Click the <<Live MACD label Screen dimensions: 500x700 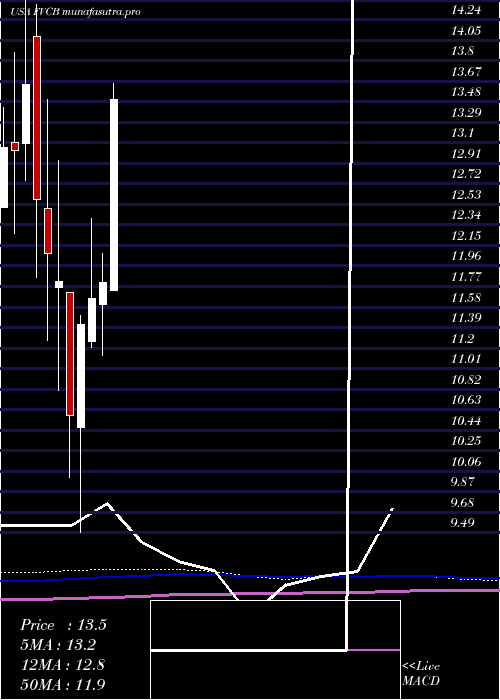[421, 673]
